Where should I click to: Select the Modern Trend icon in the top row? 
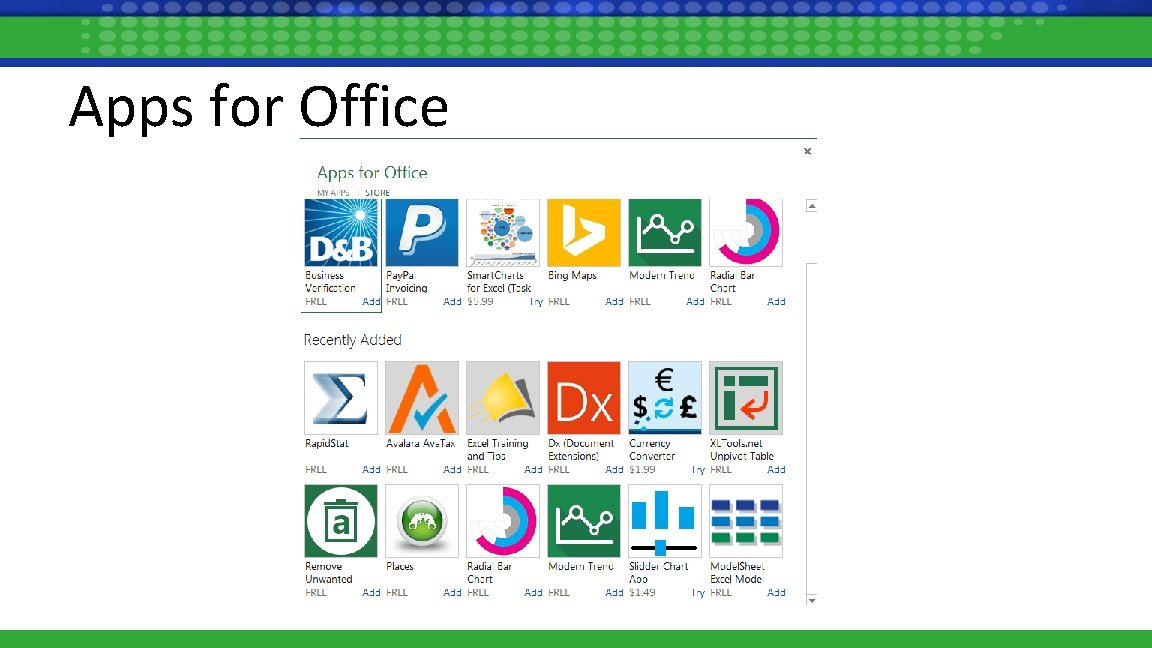(x=665, y=232)
